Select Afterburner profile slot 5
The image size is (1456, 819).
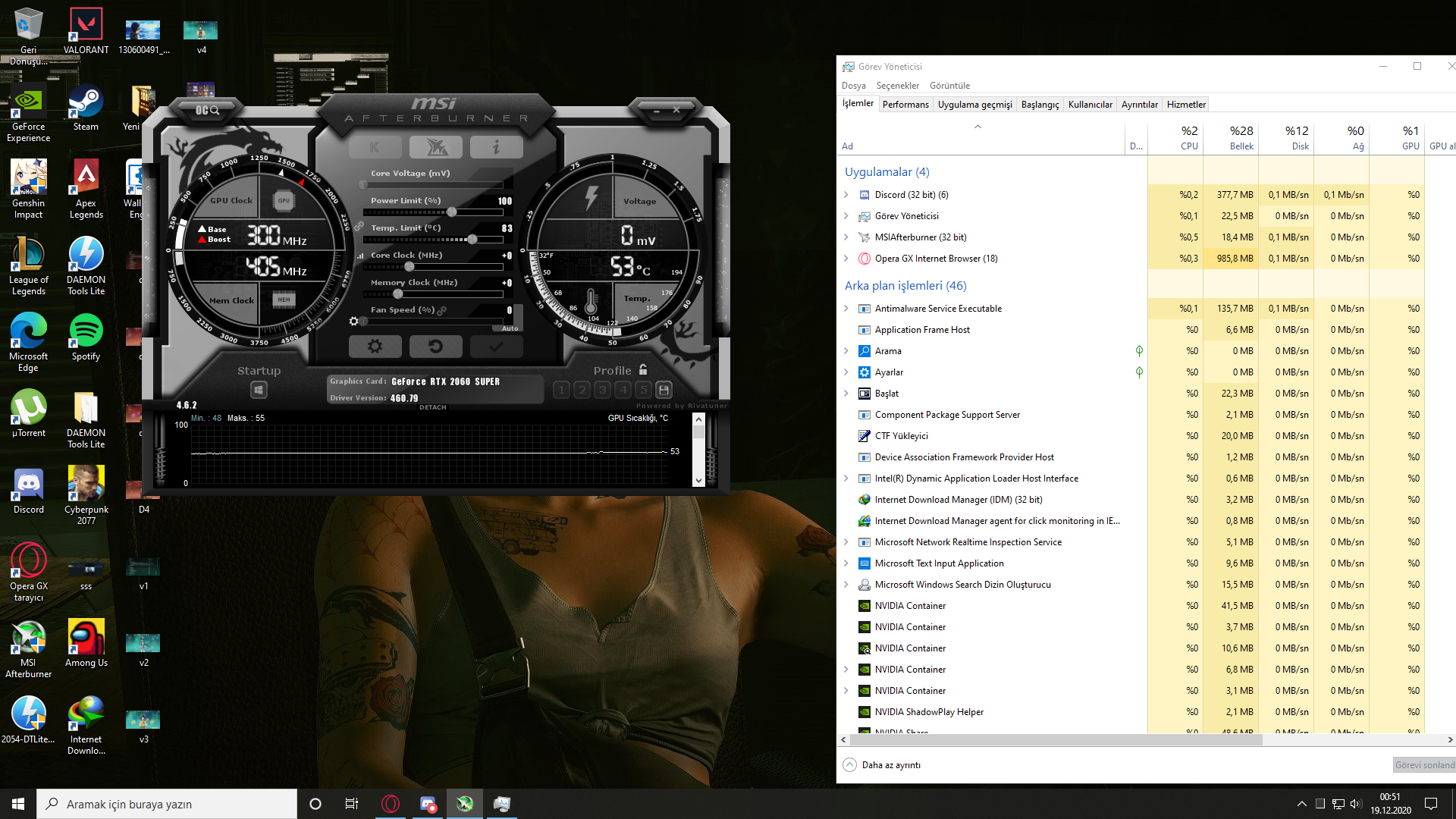pyautogui.click(x=643, y=390)
